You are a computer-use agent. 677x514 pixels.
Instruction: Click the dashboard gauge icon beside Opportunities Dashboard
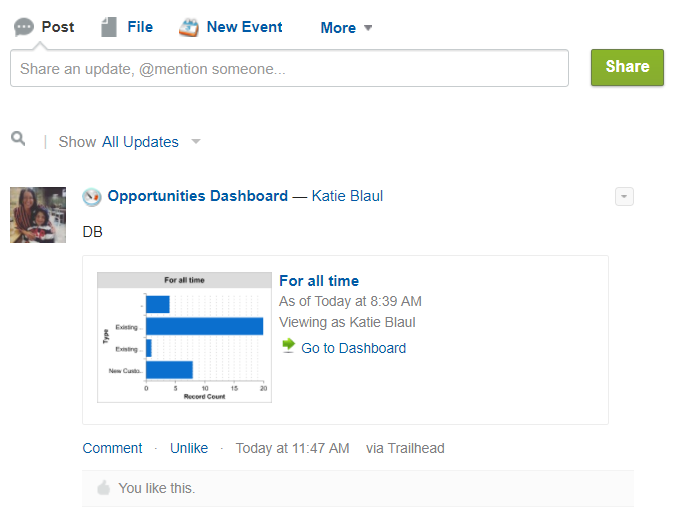point(92,197)
